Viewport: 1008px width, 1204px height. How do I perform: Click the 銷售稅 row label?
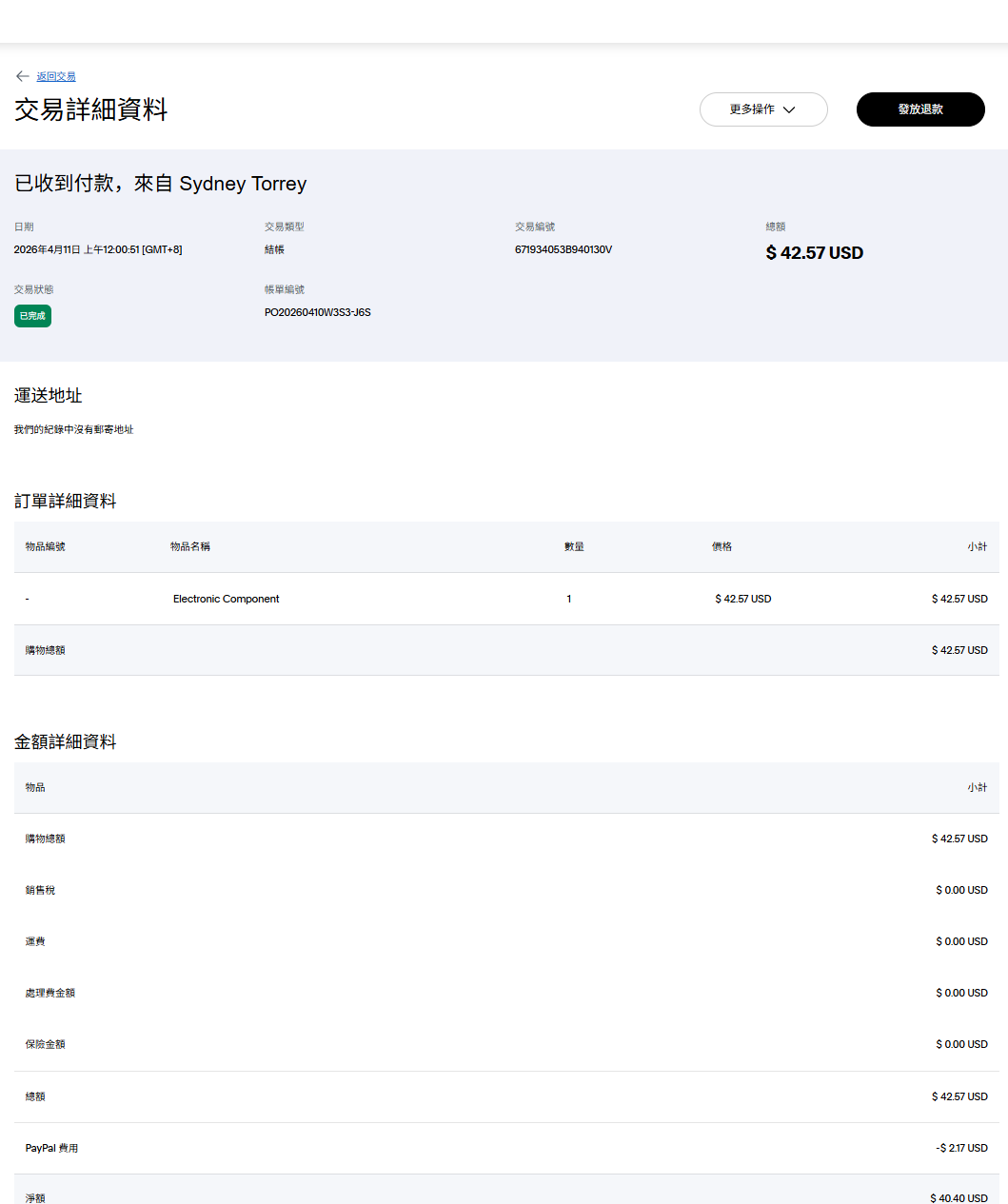pos(40,890)
